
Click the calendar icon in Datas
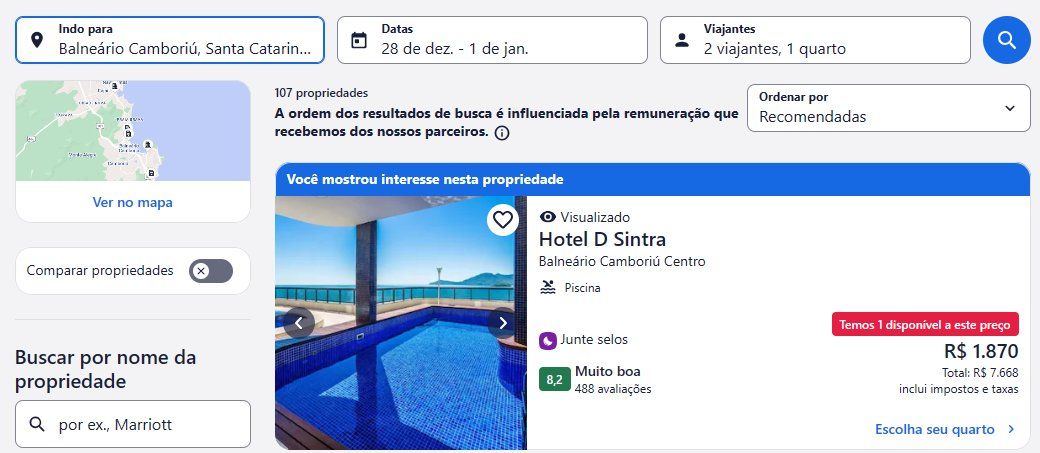(x=359, y=40)
